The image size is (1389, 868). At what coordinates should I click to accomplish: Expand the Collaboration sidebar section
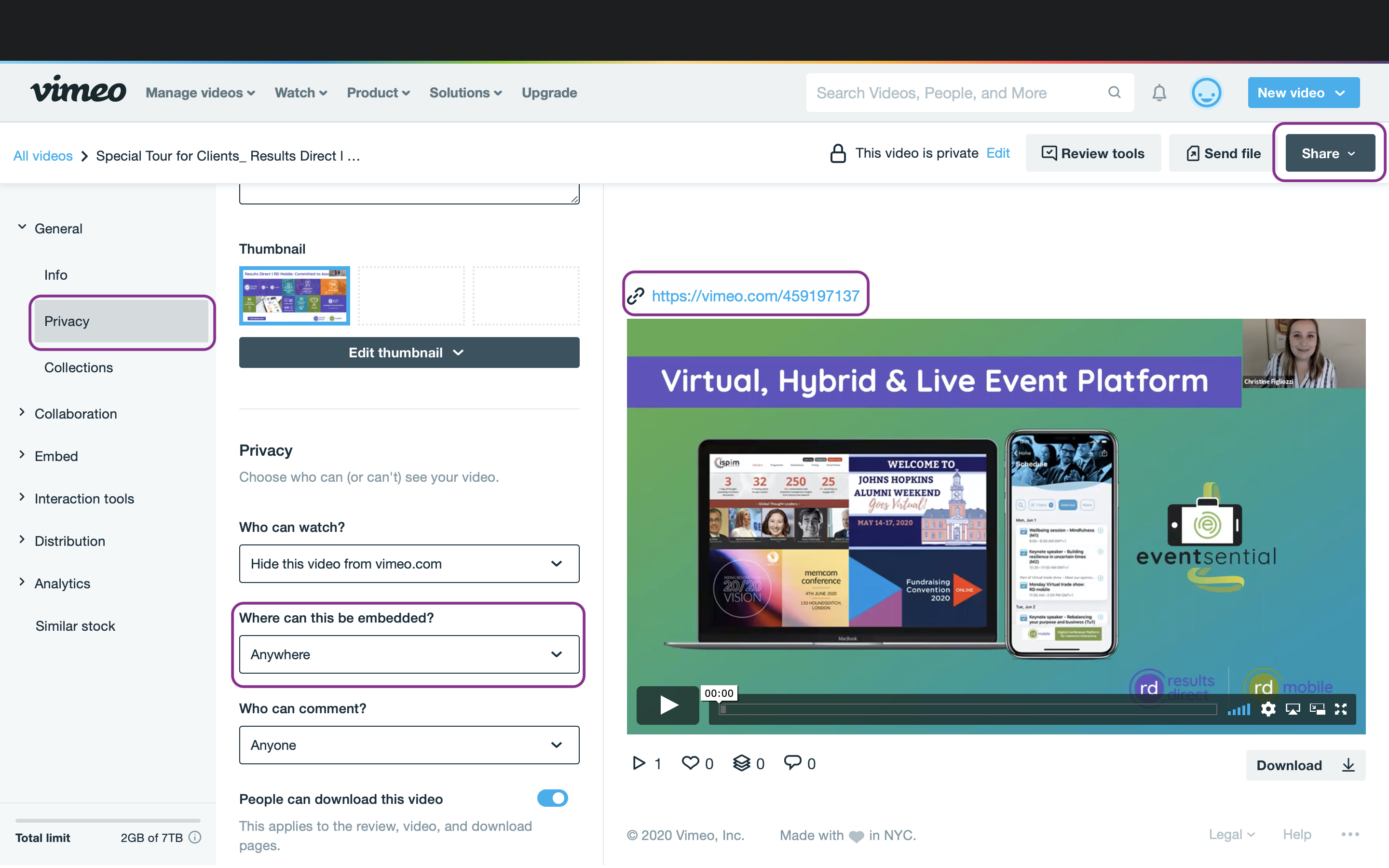point(75,414)
